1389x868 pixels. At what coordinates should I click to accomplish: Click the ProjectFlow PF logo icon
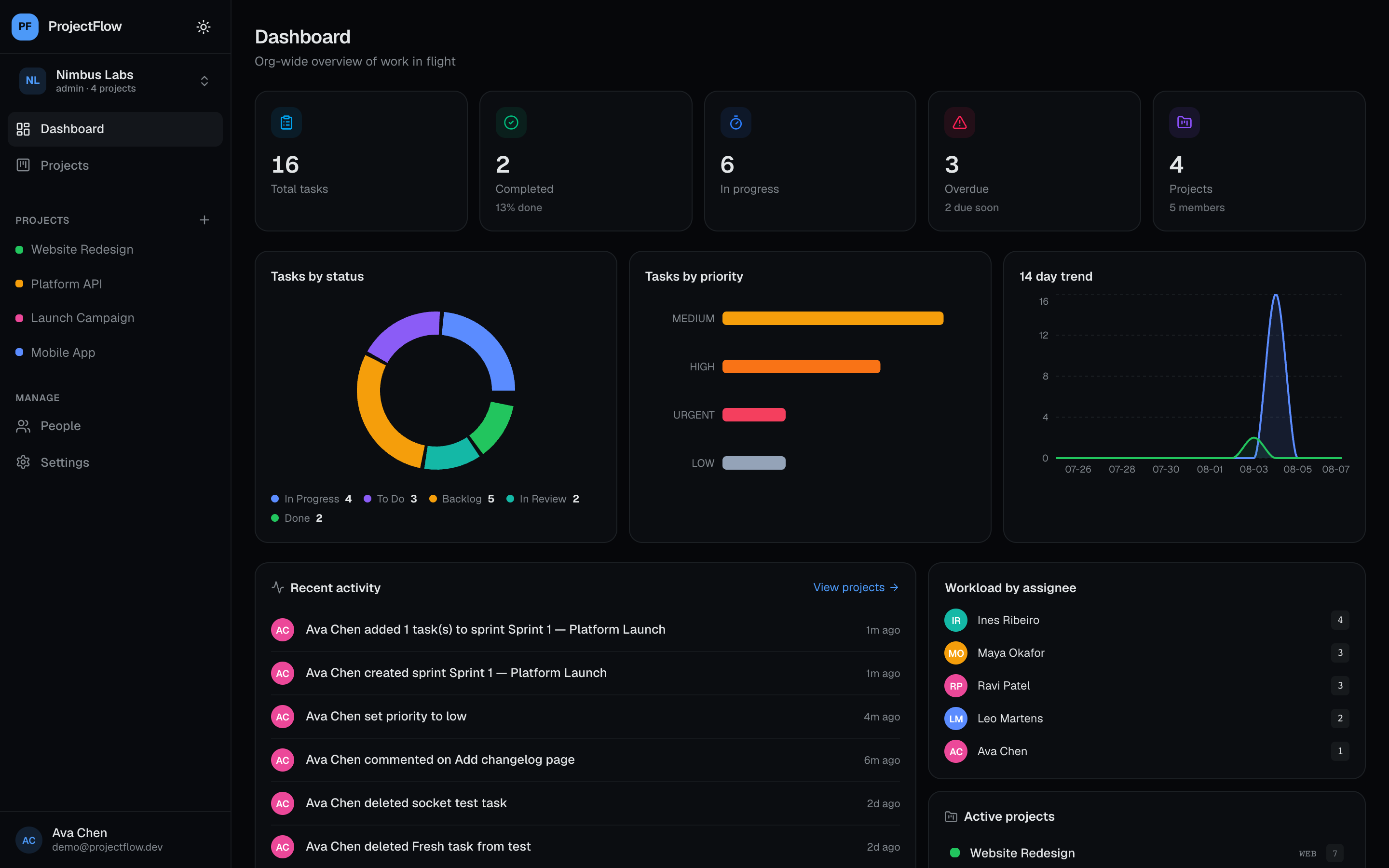[25, 27]
